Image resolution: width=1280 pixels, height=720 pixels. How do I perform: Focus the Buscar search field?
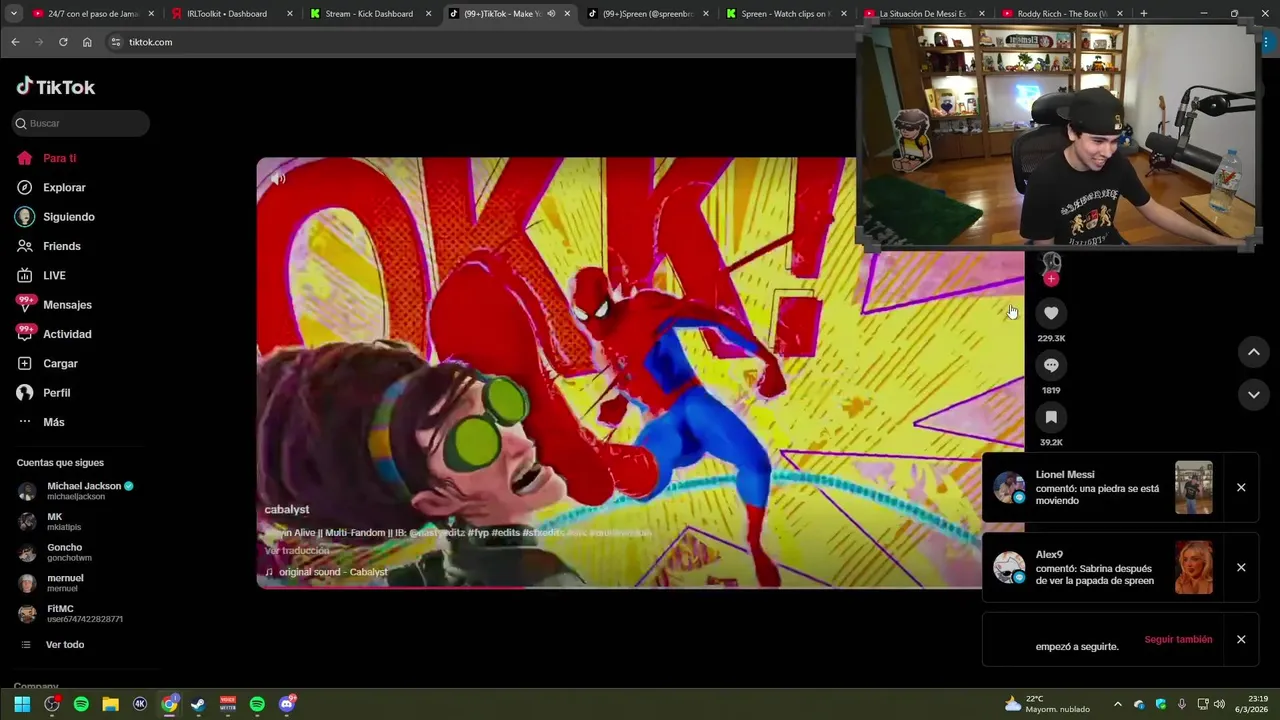click(81, 123)
